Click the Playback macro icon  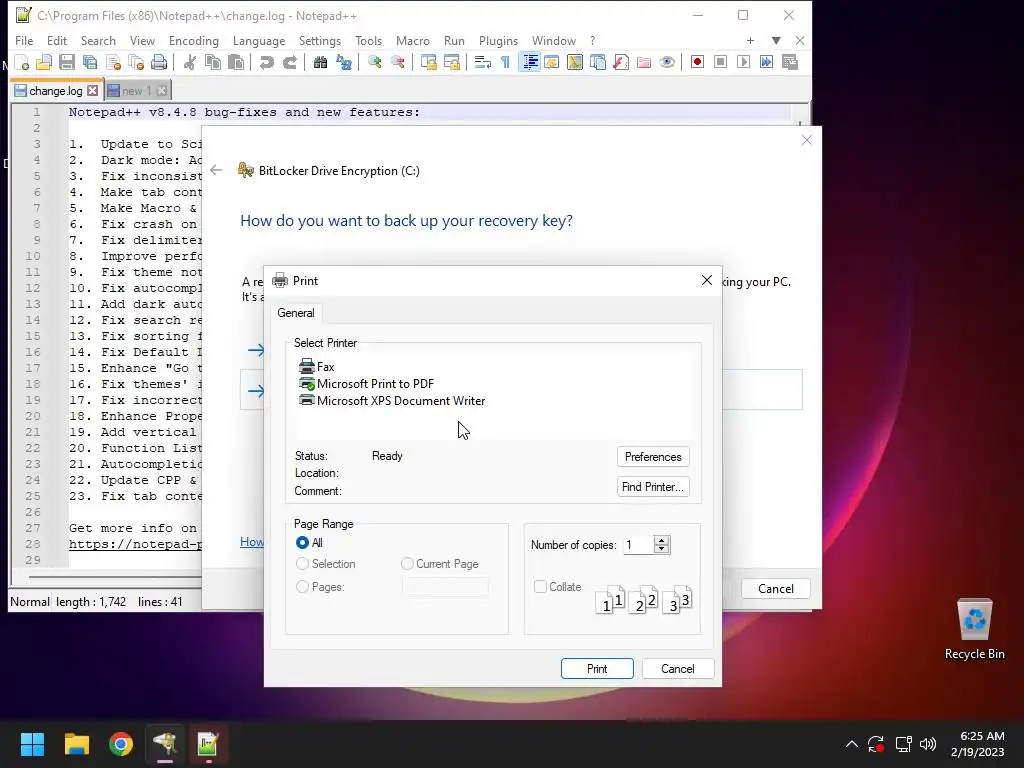[743, 62]
